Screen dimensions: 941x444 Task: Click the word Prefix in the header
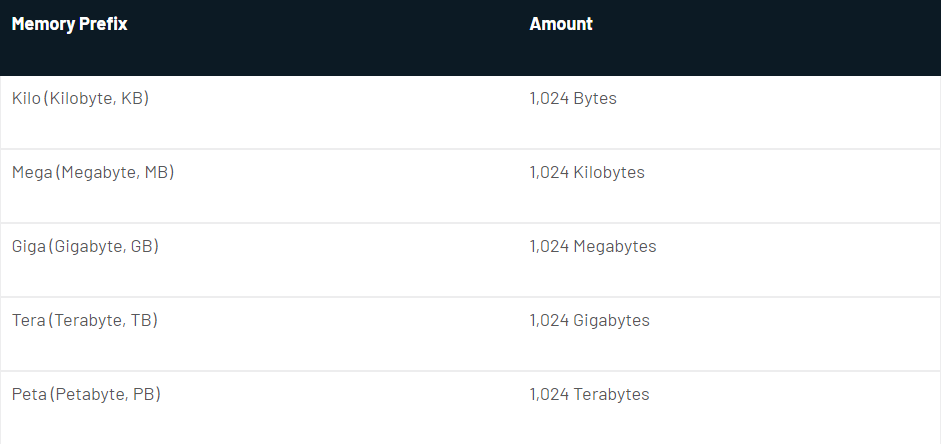pos(103,24)
